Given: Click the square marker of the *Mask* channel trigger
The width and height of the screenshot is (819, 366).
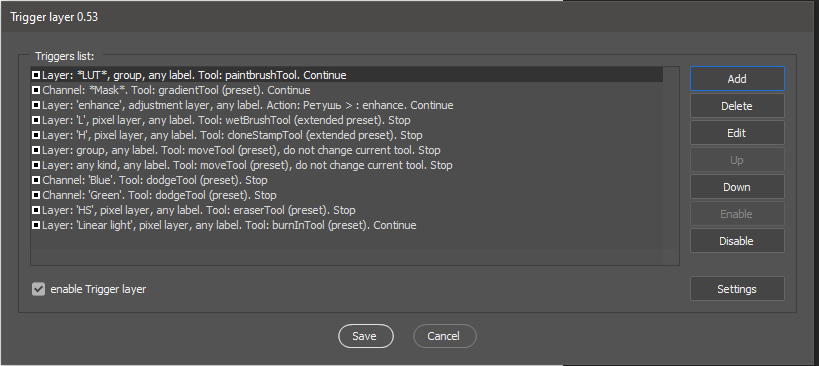Looking at the screenshot, I should 36,90.
